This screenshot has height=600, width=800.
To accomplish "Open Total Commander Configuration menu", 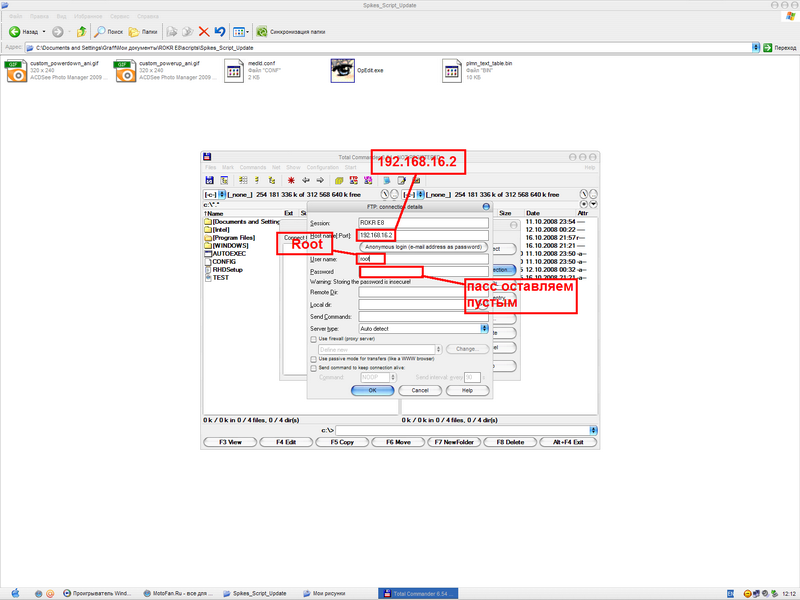I will tap(322, 167).
